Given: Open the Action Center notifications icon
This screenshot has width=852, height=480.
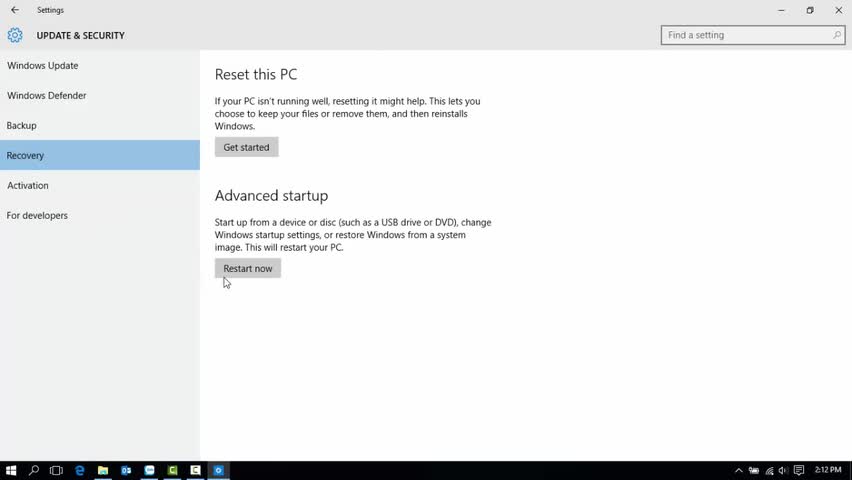Looking at the screenshot, I should 799,470.
